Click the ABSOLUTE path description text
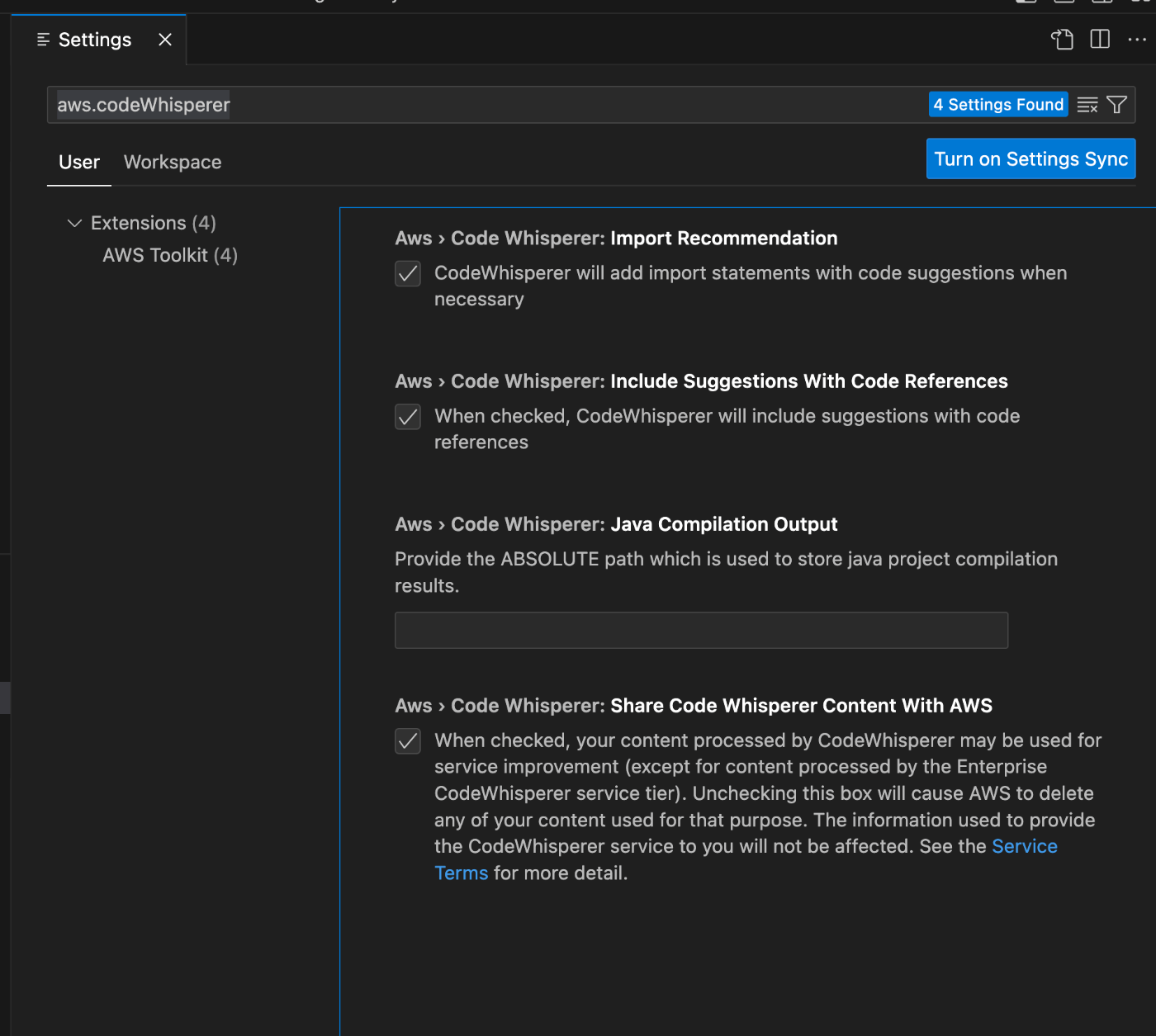This screenshot has height=1036, width=1156. (726, 572)
